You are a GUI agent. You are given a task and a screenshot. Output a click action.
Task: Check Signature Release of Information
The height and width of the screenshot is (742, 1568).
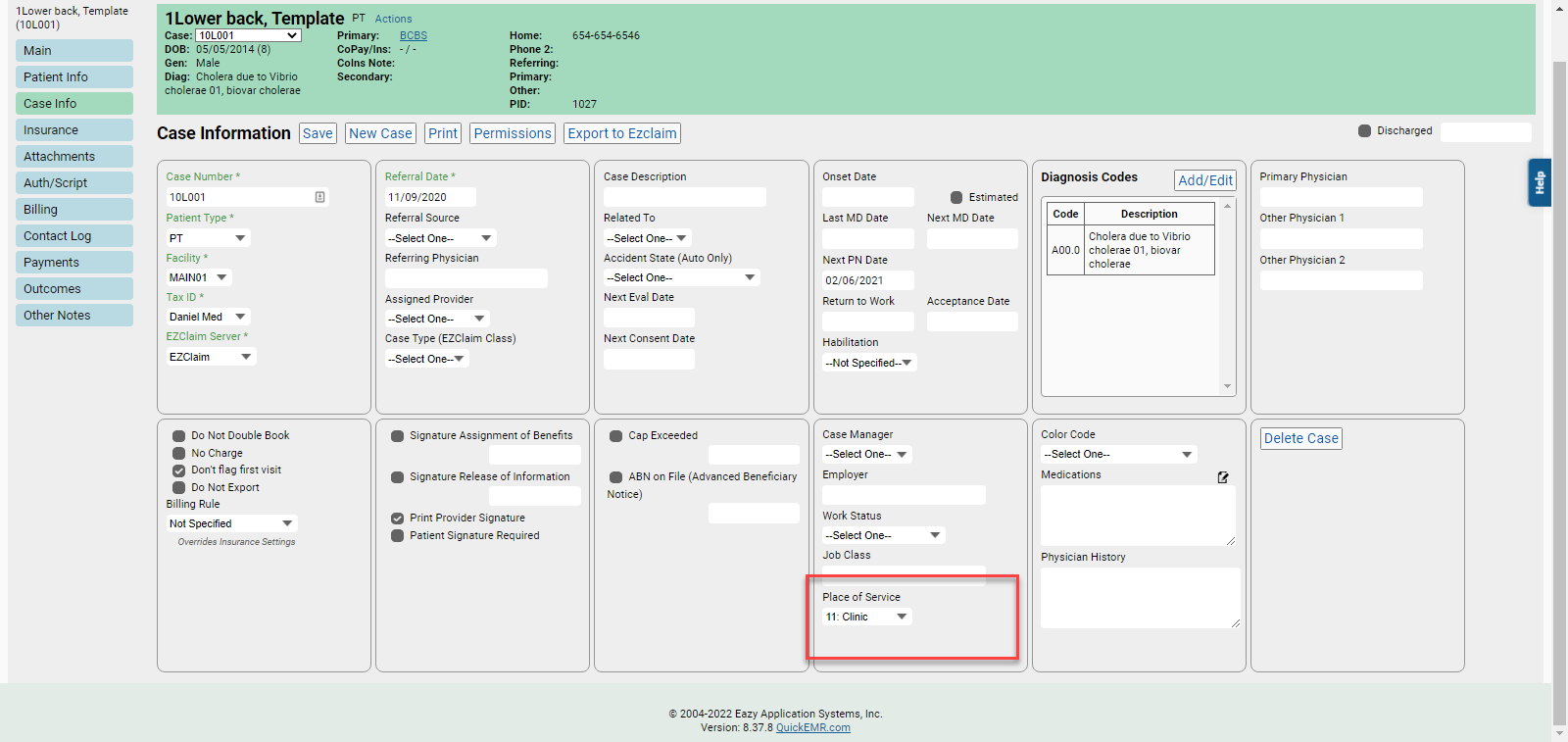tap(398, 477)
